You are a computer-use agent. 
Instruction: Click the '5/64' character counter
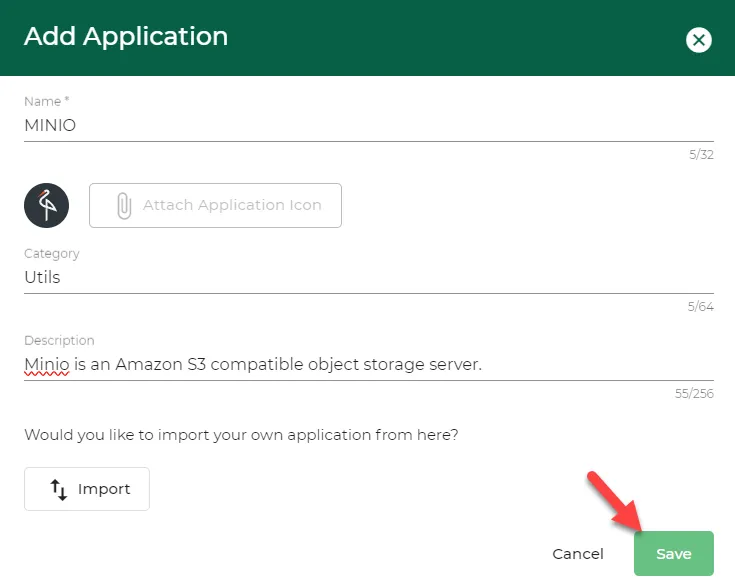[700, 307]
